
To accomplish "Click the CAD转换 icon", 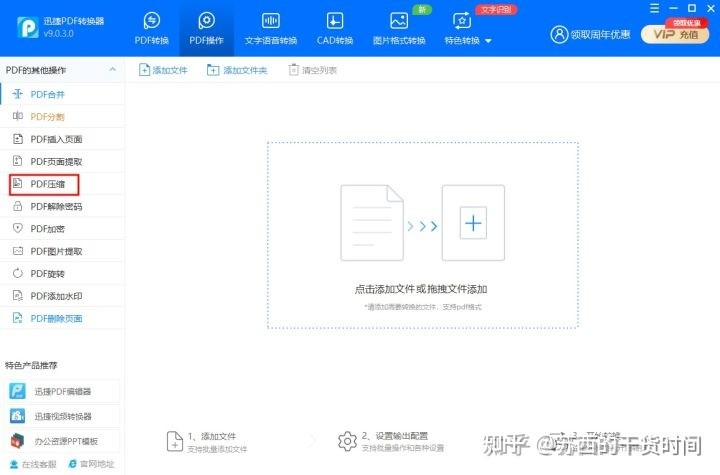I will click(x=335, y=21).
